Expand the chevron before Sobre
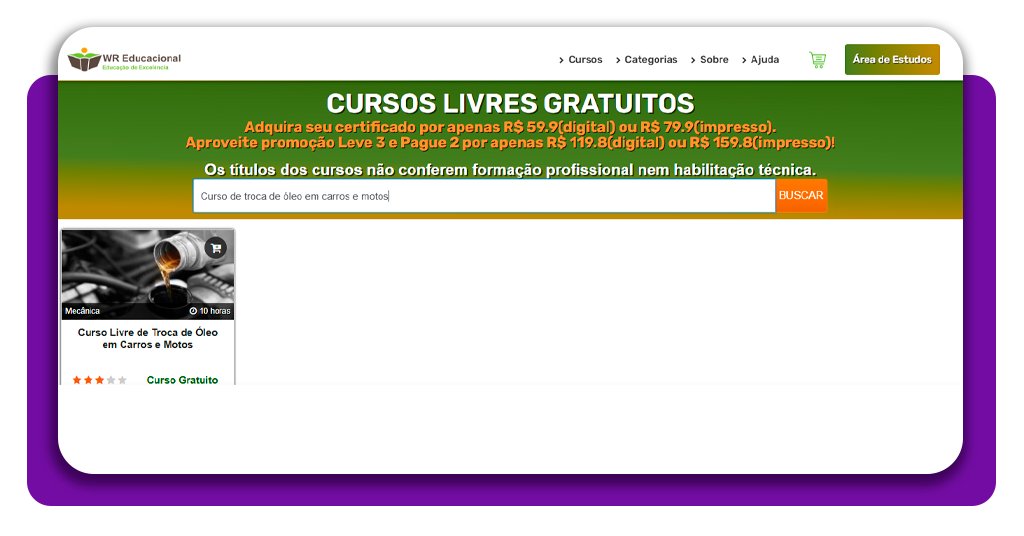 (693, 60)
